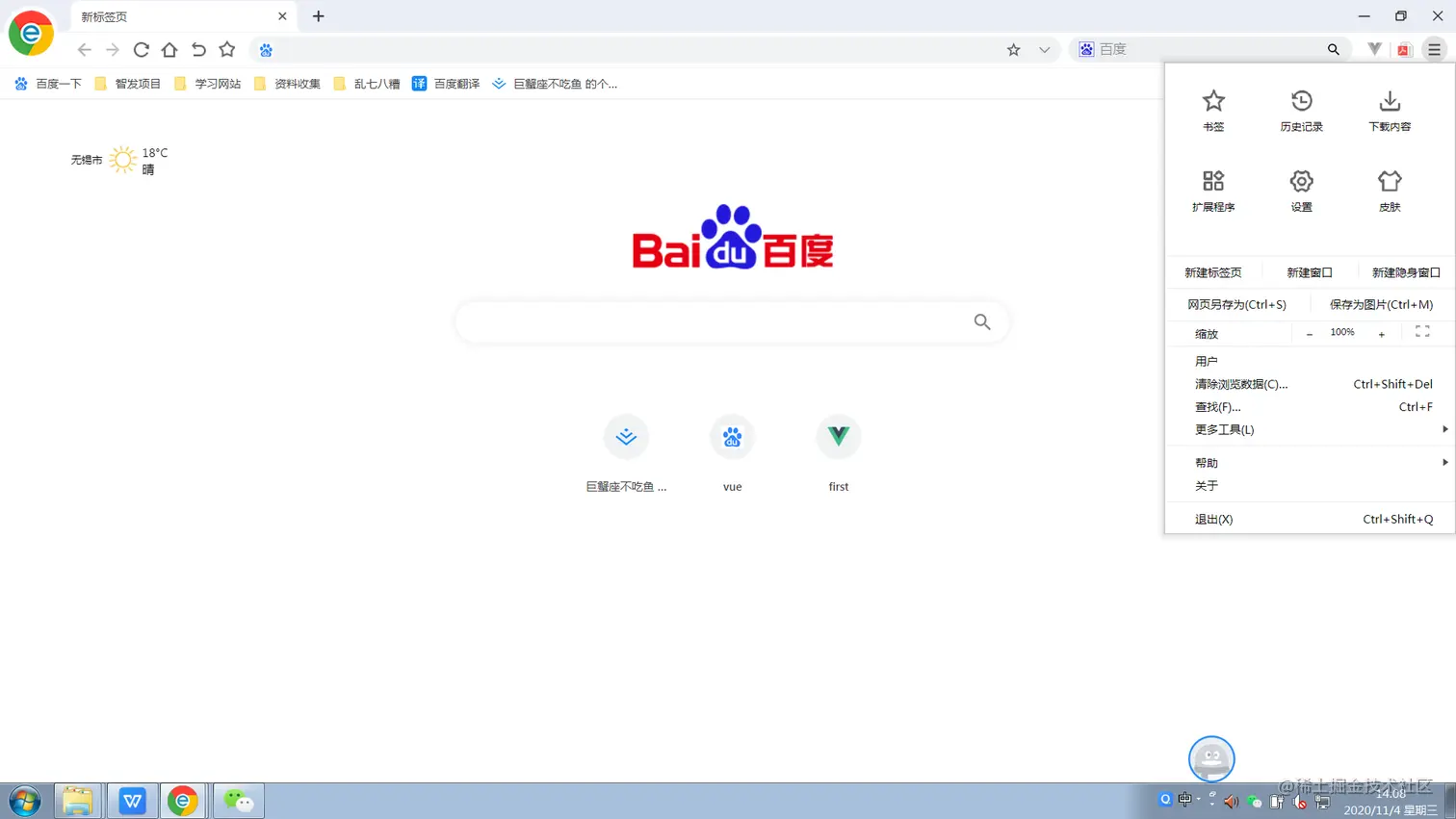Click the weather widget for 无锡市

point(119,160)
